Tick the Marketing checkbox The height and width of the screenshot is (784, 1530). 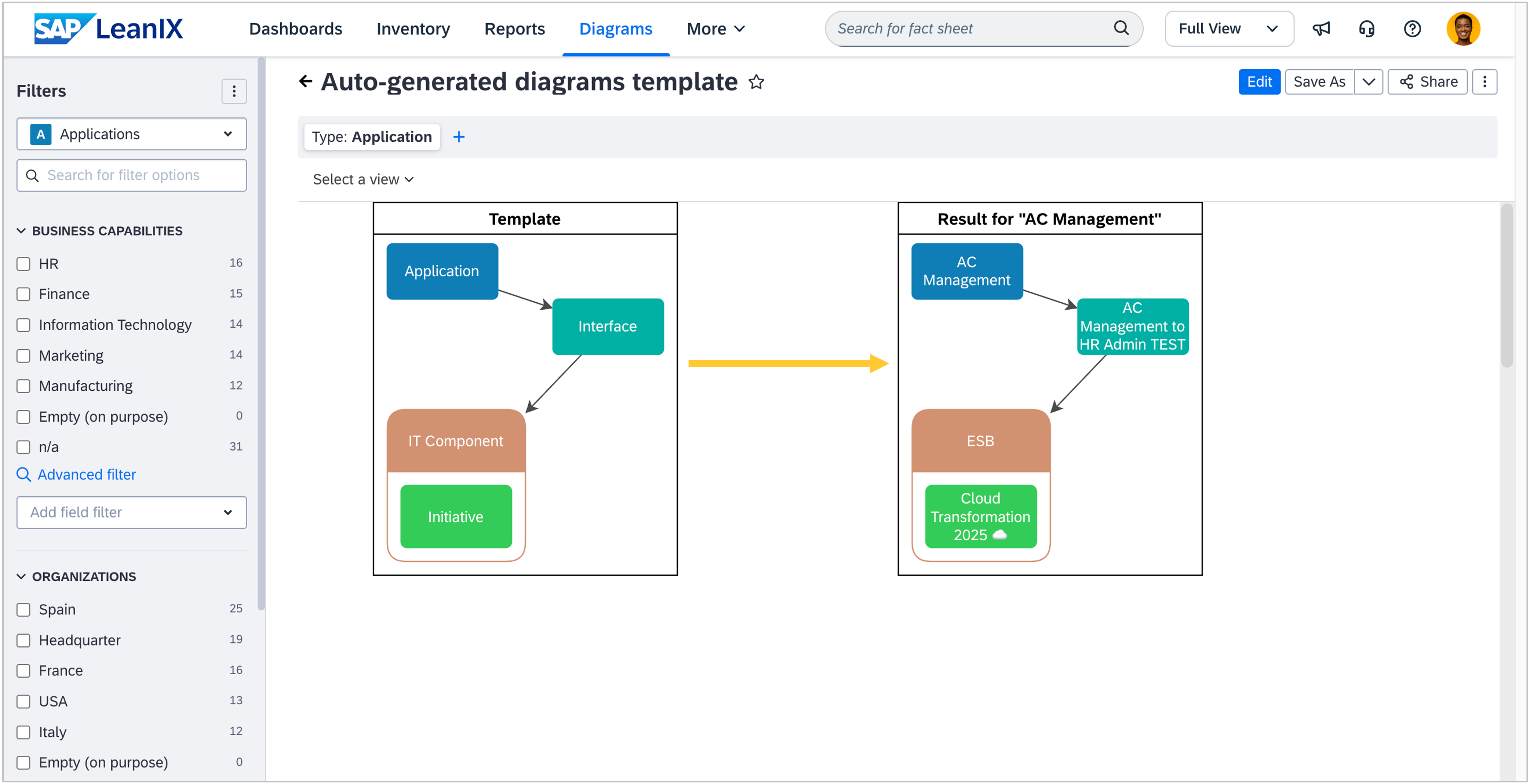[x=24, y=356]
